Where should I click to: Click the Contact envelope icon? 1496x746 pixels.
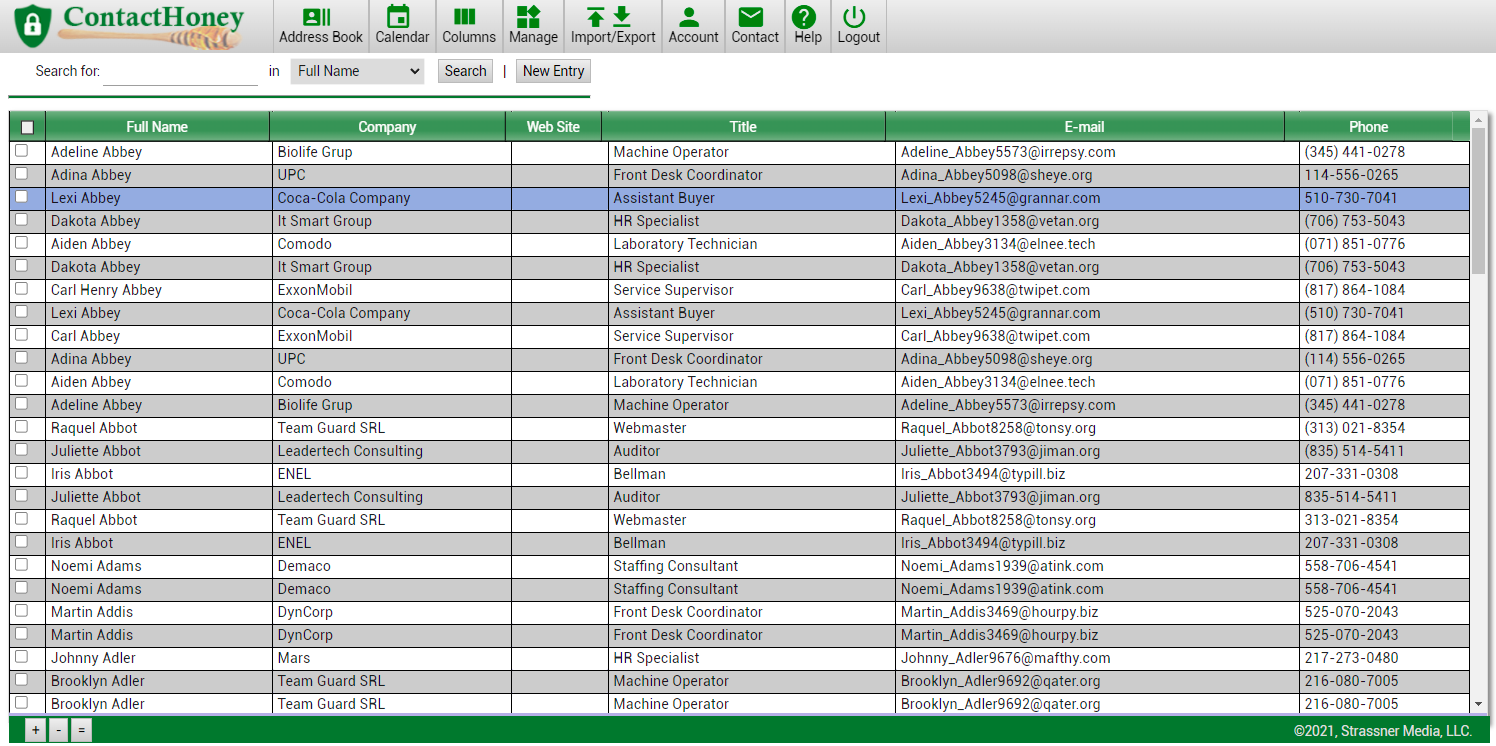(751, 17)
